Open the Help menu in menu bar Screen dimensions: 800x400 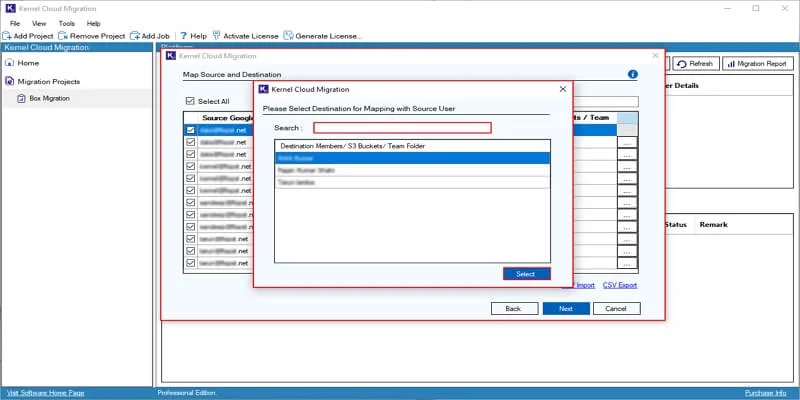93,23
